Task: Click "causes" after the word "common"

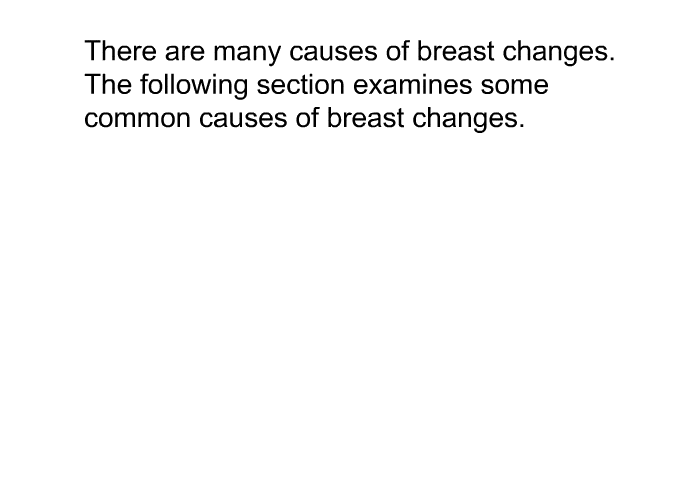Action: click(x=243, y=120)
